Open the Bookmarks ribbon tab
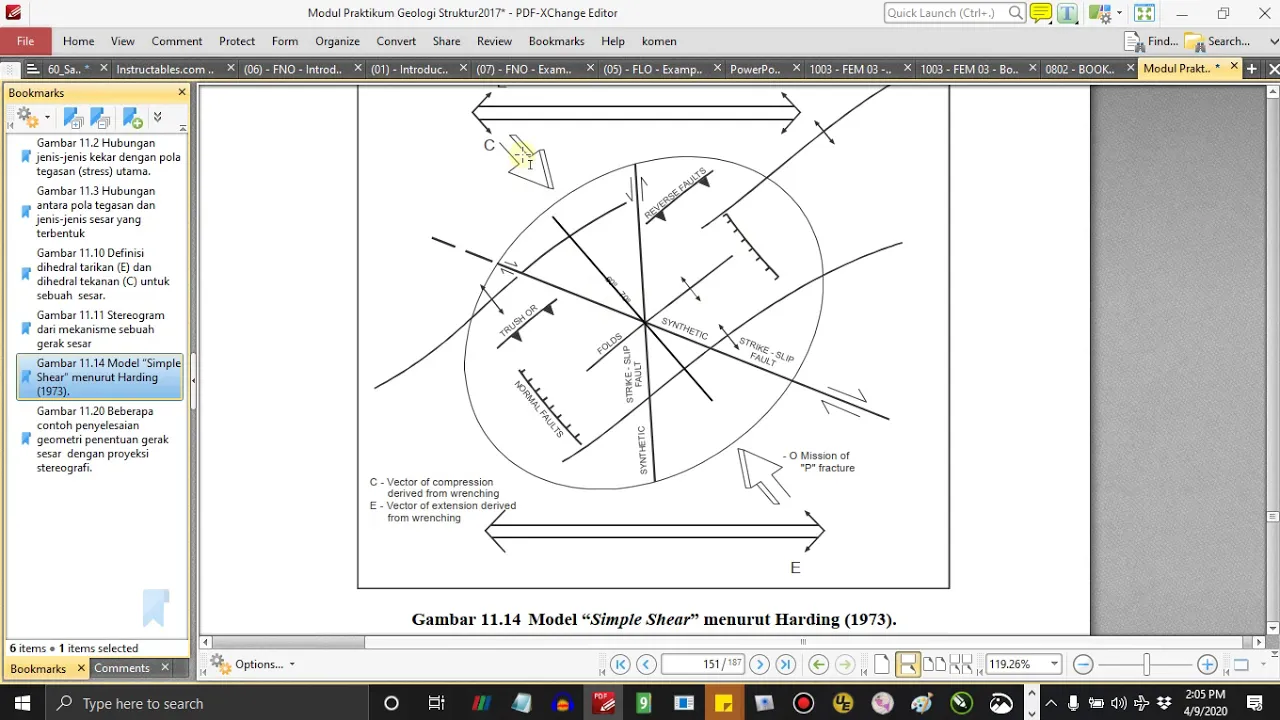The height and width of the screenshot is (720, 1280). (556, 41)
